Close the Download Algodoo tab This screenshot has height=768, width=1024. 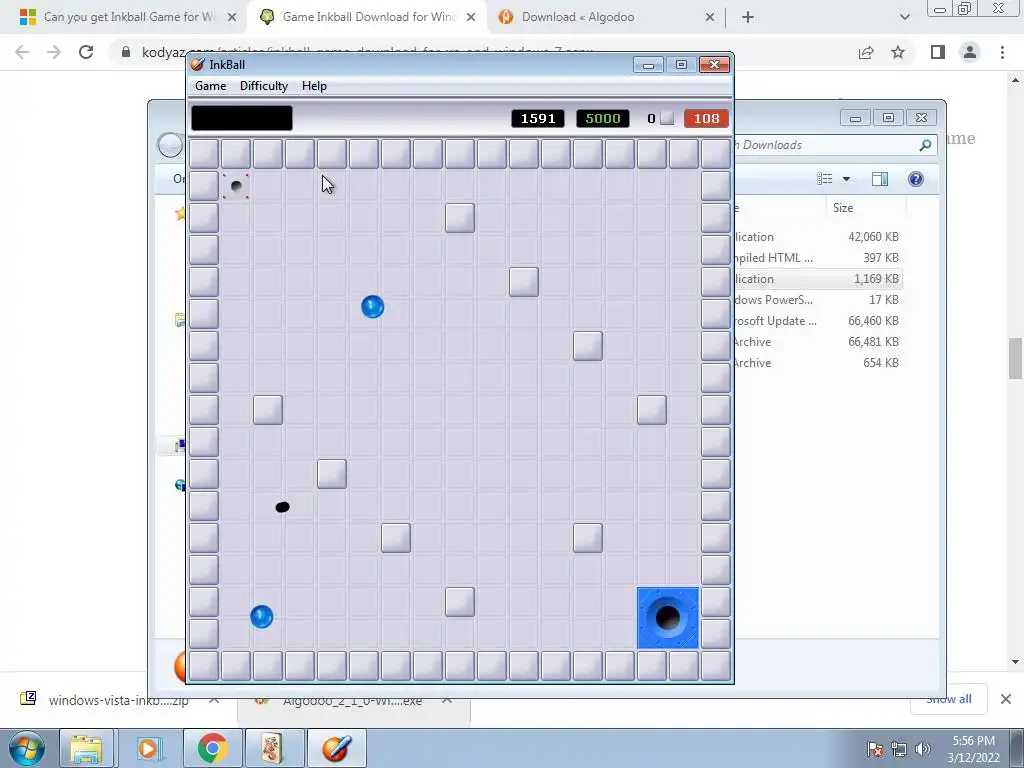click(710, 17)
